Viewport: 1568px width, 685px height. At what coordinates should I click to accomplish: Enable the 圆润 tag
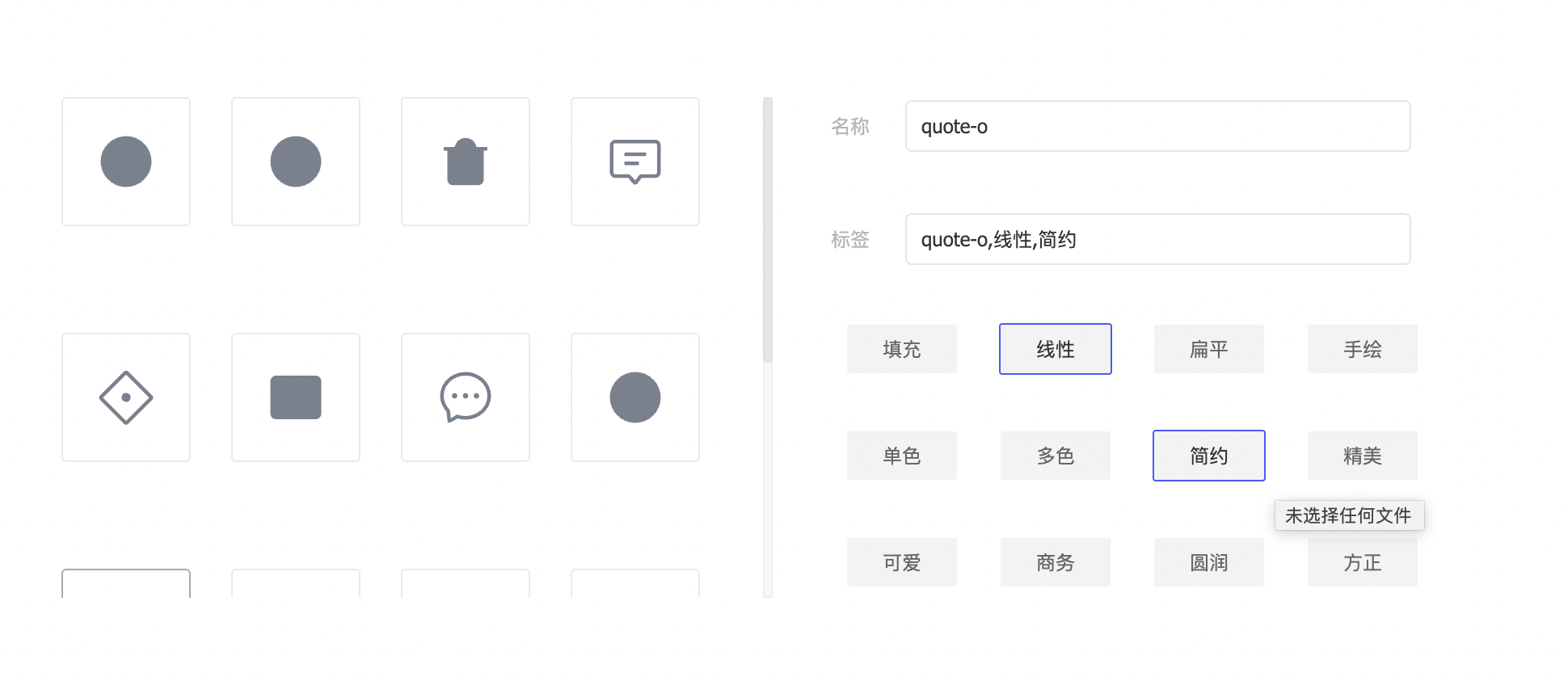(x=1209, y=562)
